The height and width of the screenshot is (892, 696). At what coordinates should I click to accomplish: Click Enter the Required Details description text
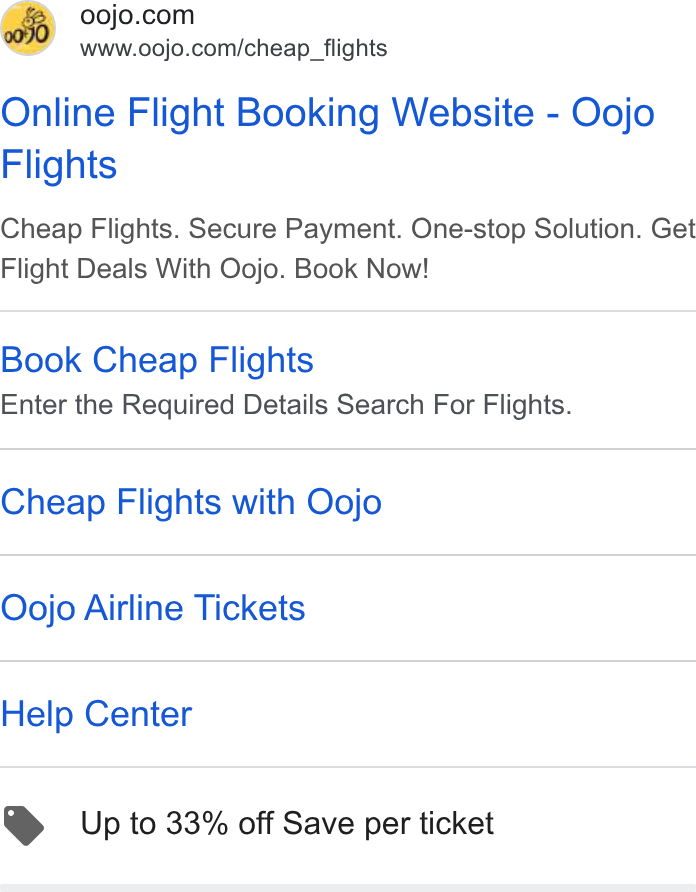(286, 405)
